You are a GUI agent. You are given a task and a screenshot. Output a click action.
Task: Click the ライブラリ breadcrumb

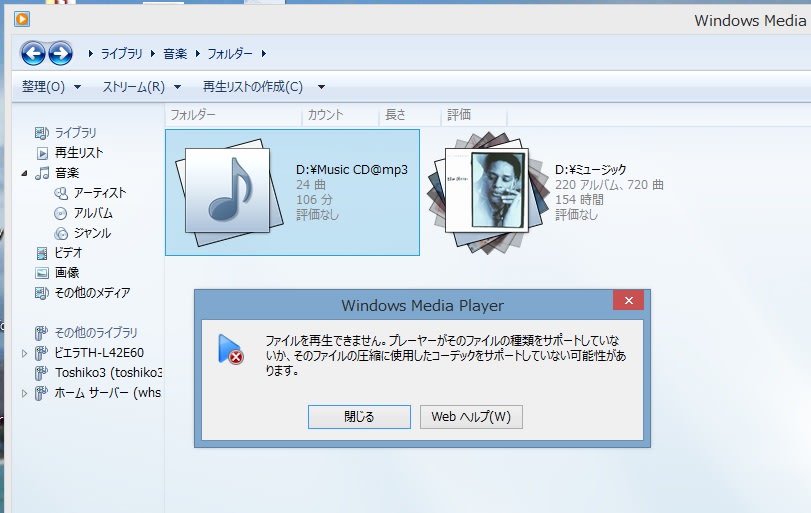coord(122,53)
